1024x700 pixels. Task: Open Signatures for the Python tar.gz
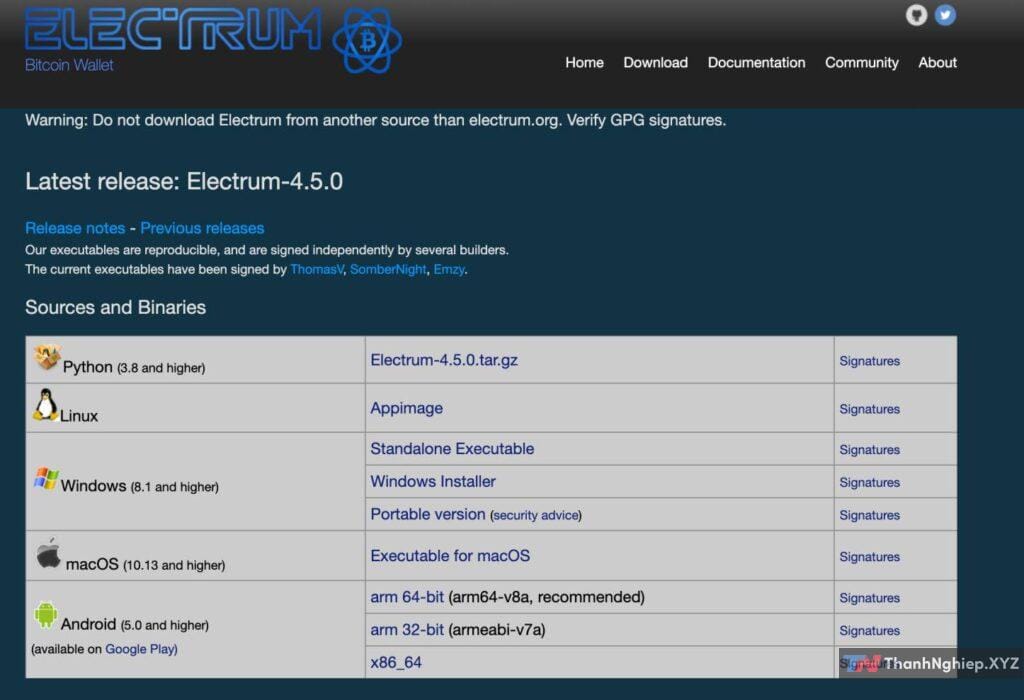[869, 361]
